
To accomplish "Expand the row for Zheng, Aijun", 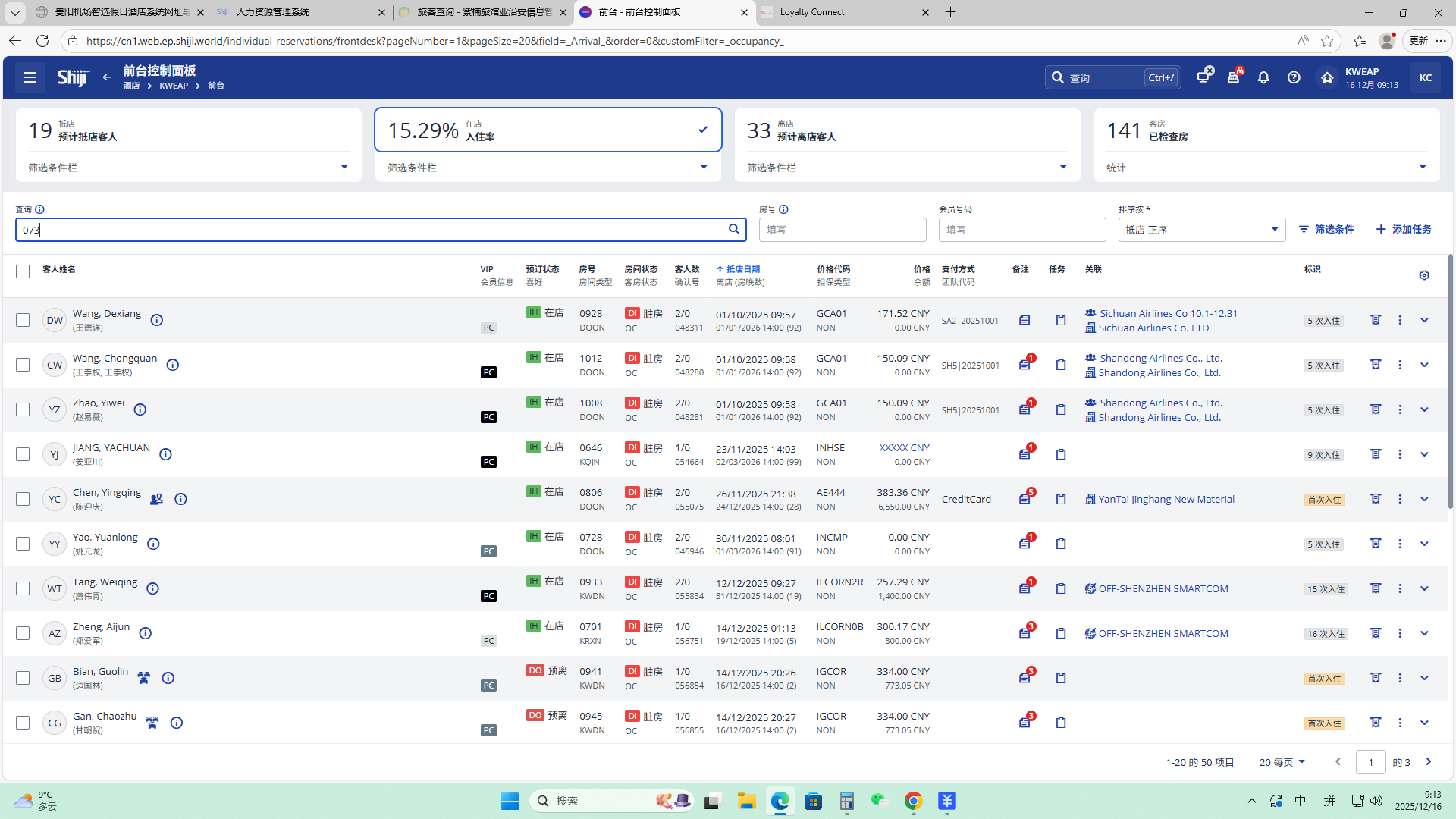I will (1424, 633).
